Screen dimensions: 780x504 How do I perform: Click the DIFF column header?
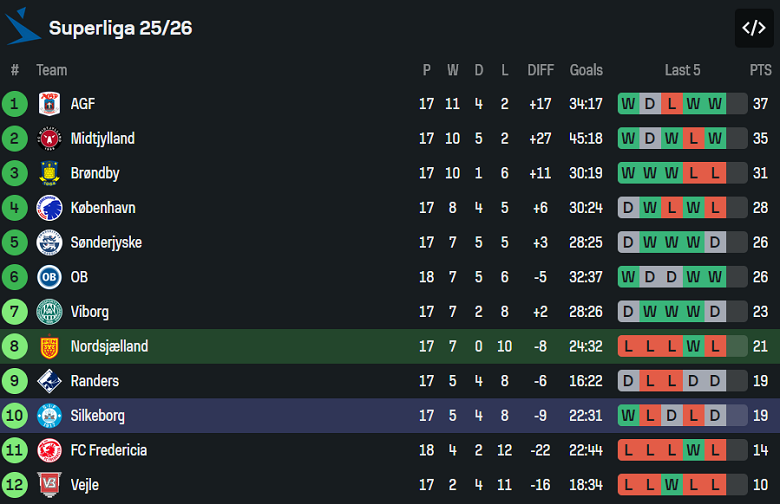click(540, 70)
